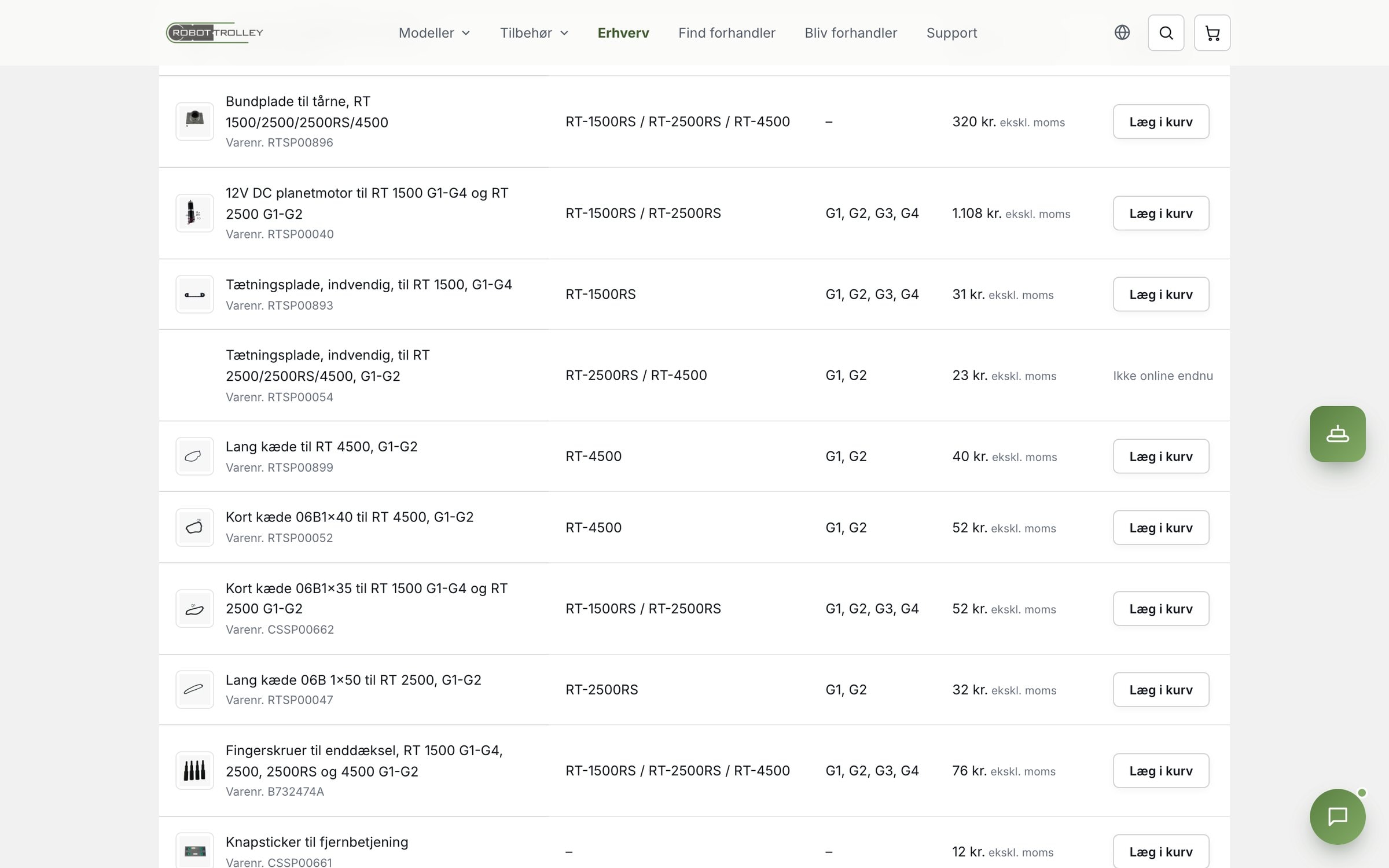This screenshot has width=1389, height=868.
Task: Open the green chat bubble widget
Action: point(1337,816)
